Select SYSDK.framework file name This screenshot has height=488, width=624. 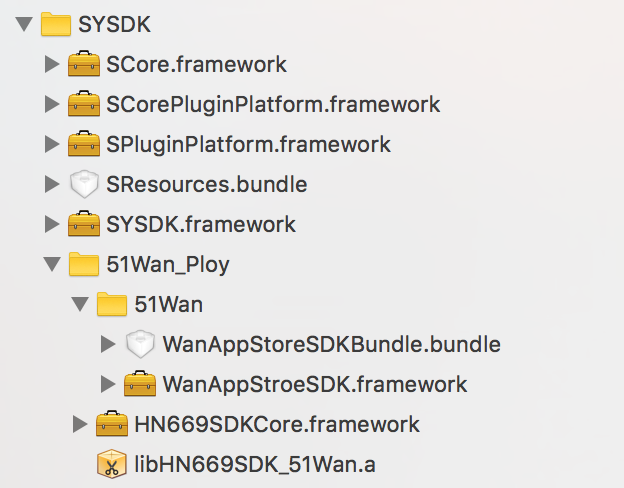[x=201, y=224]
